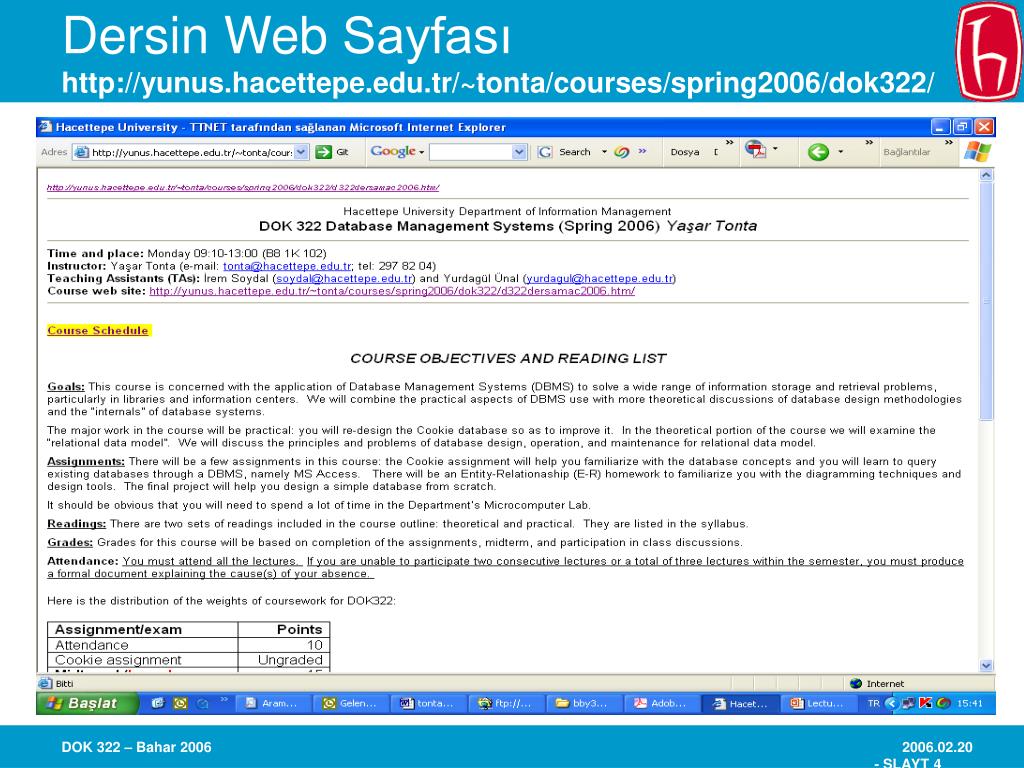
Task: Click the Bitti status bar page icon
Action: [45, 683]
